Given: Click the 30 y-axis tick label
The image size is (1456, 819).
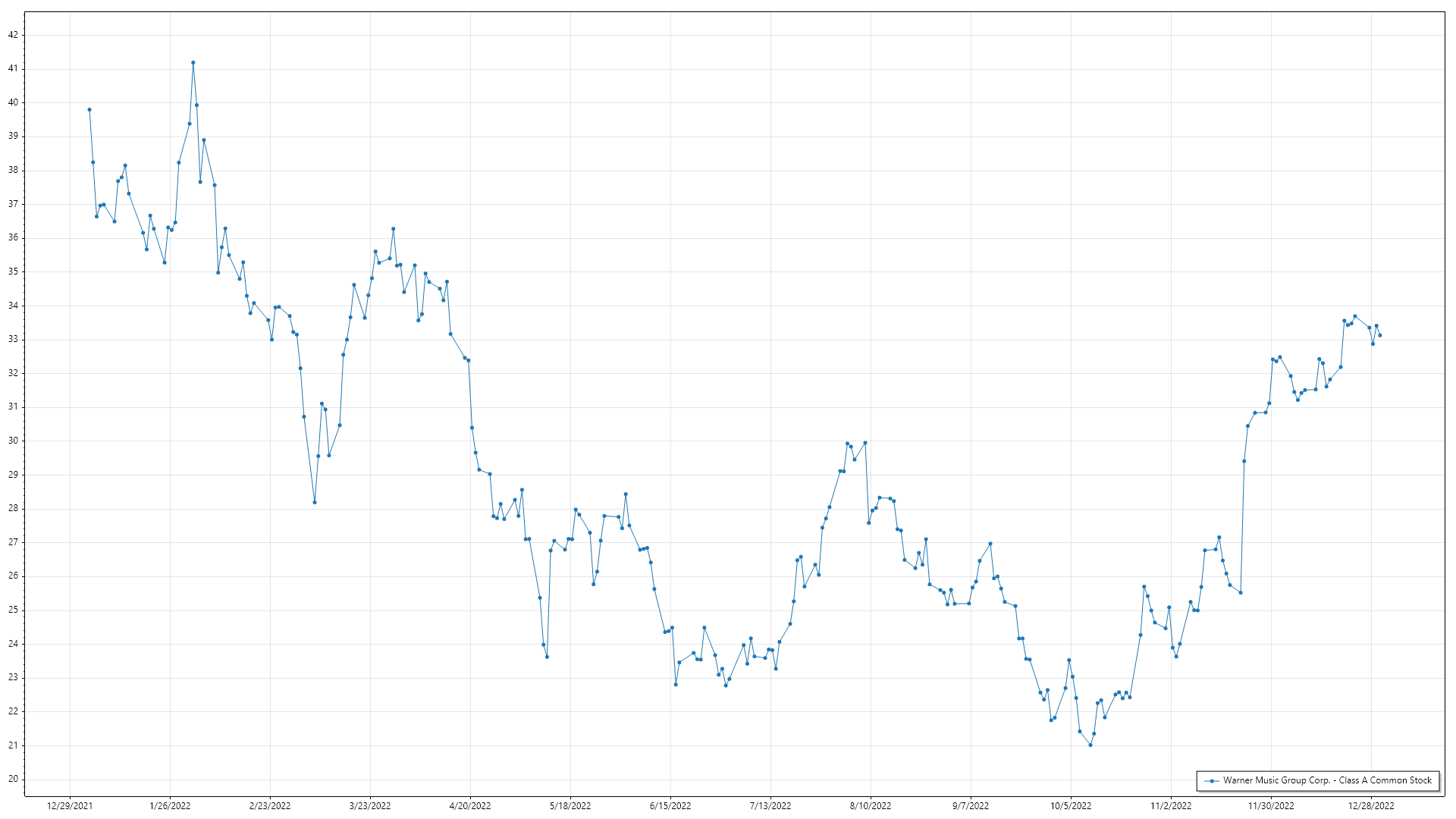Looking at the screenshot, I should (x=13, y=441).
